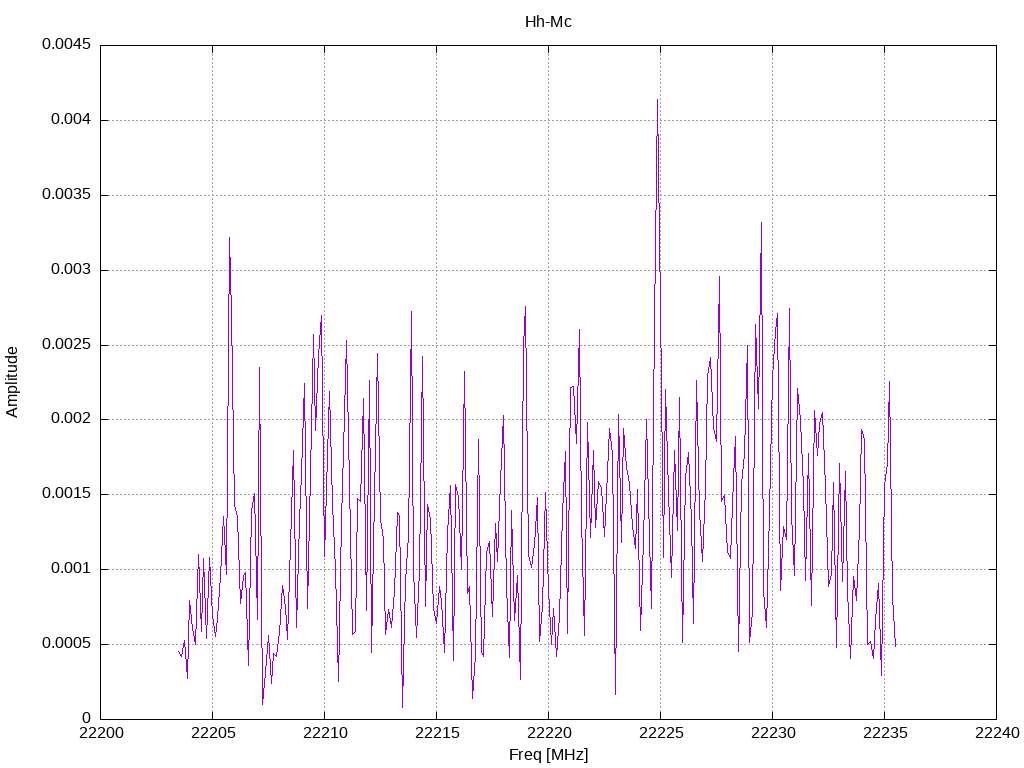Click the tallest spectrum peak near 22225 MHz

tap(658, 100)
